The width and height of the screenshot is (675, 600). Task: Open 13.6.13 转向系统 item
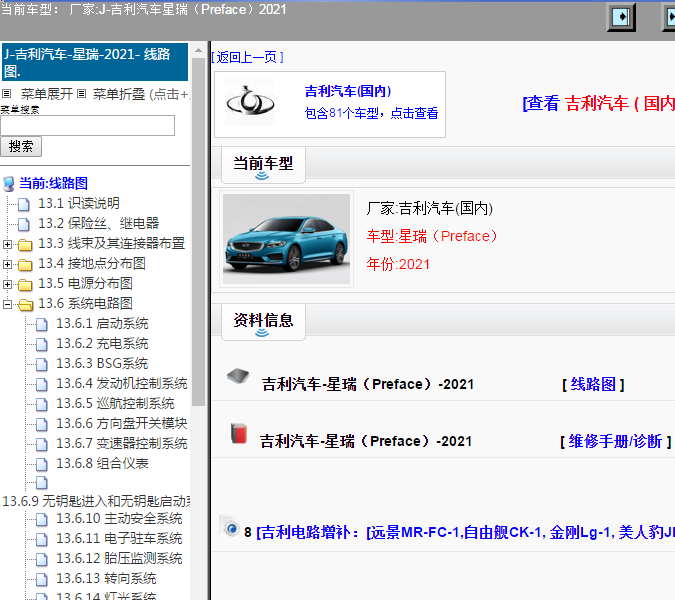coord(106,578)
